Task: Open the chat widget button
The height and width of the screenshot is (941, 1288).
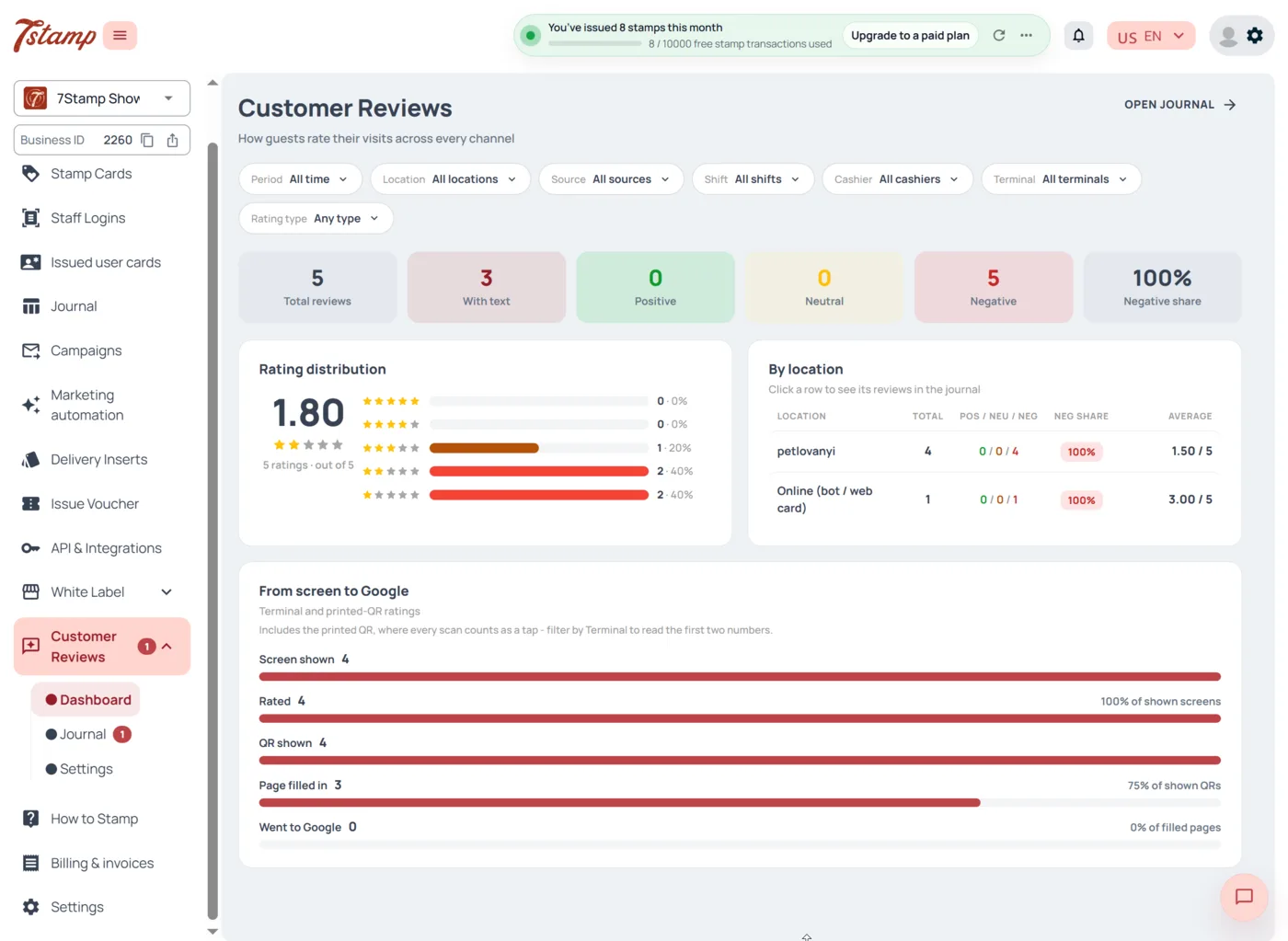Action: tap(1244, 897)
